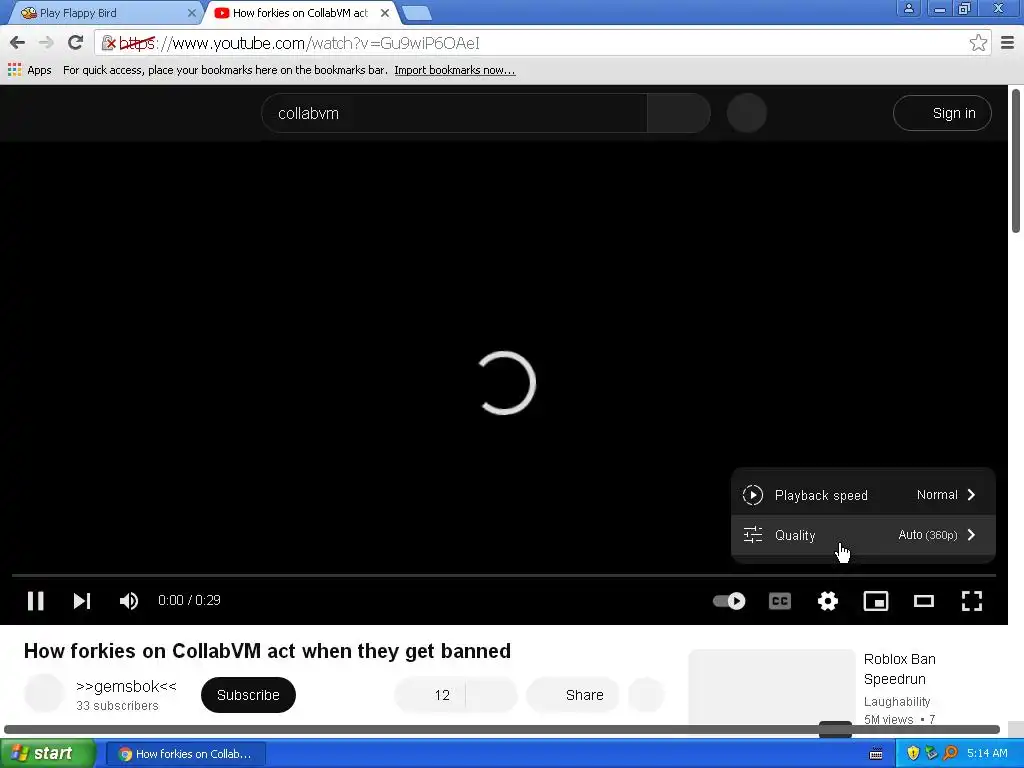Open the Windows start menu
Screen dimensions: 1024x768
[48, 753]
